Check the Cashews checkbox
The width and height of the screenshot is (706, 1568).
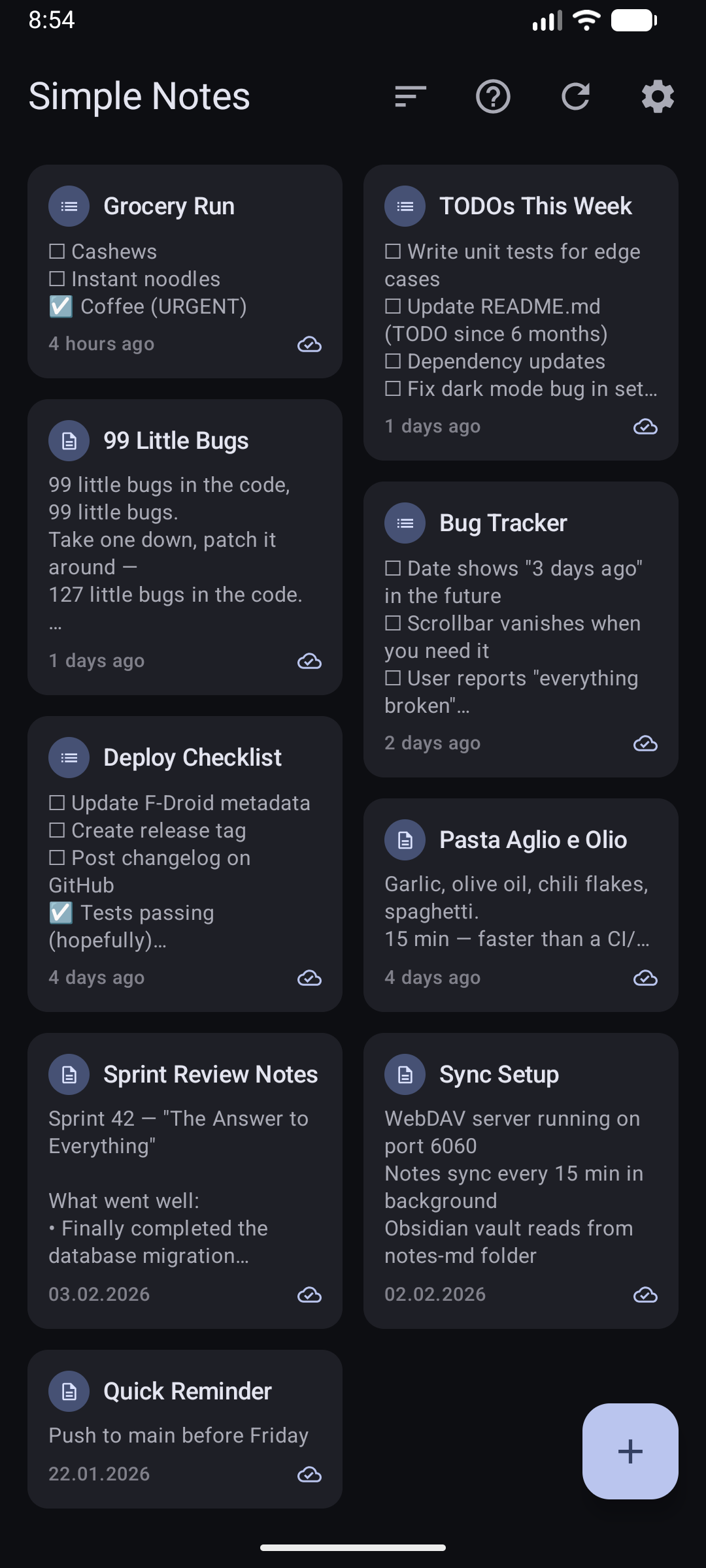[x=58, y=251]
